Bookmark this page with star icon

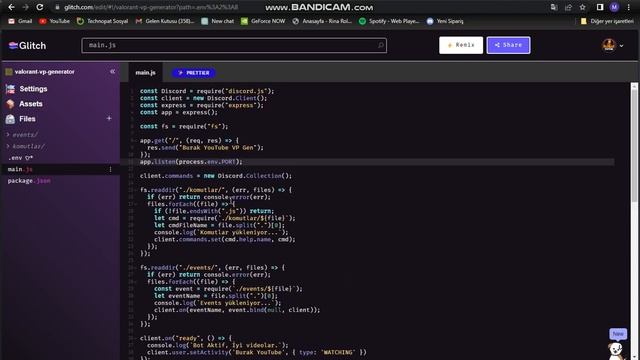click(x=582, y=7)
